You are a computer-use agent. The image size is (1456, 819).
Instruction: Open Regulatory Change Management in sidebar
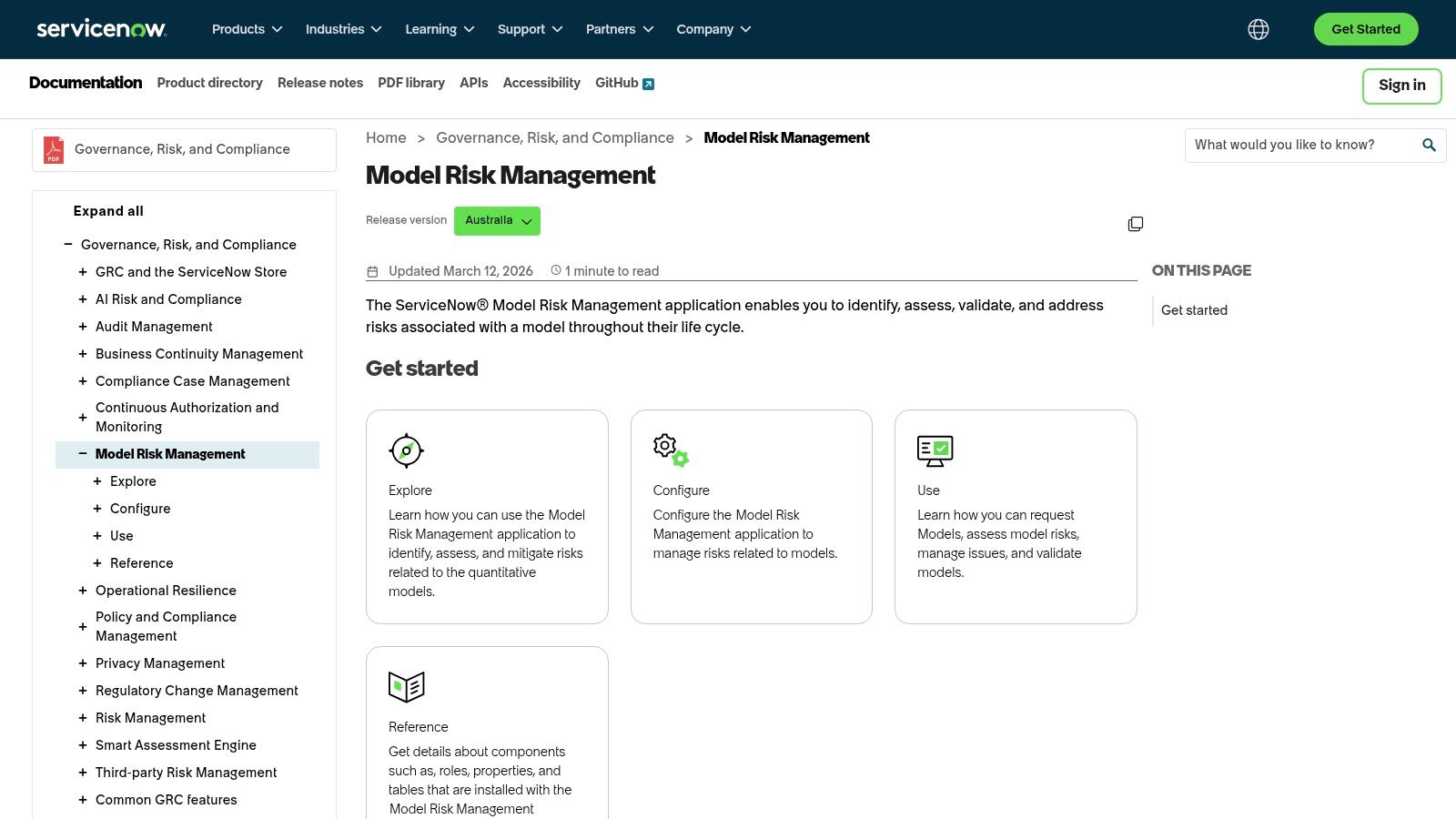click(x=197, y=691)
